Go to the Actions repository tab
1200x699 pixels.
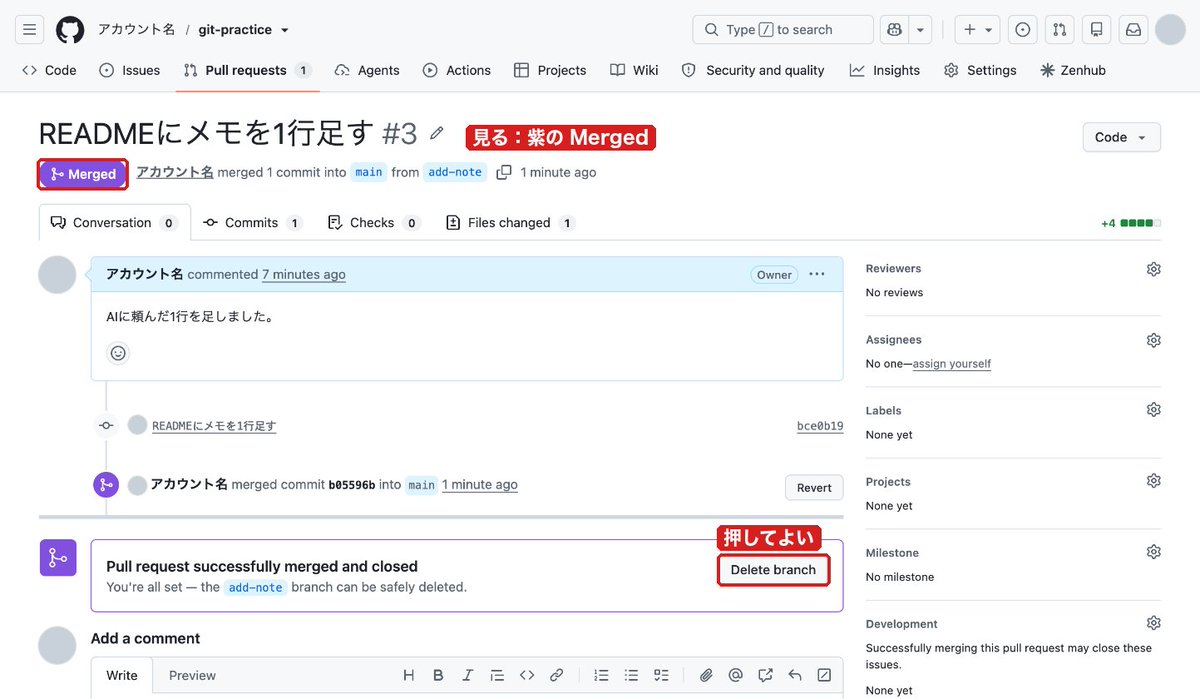click(x=457, y=70)
